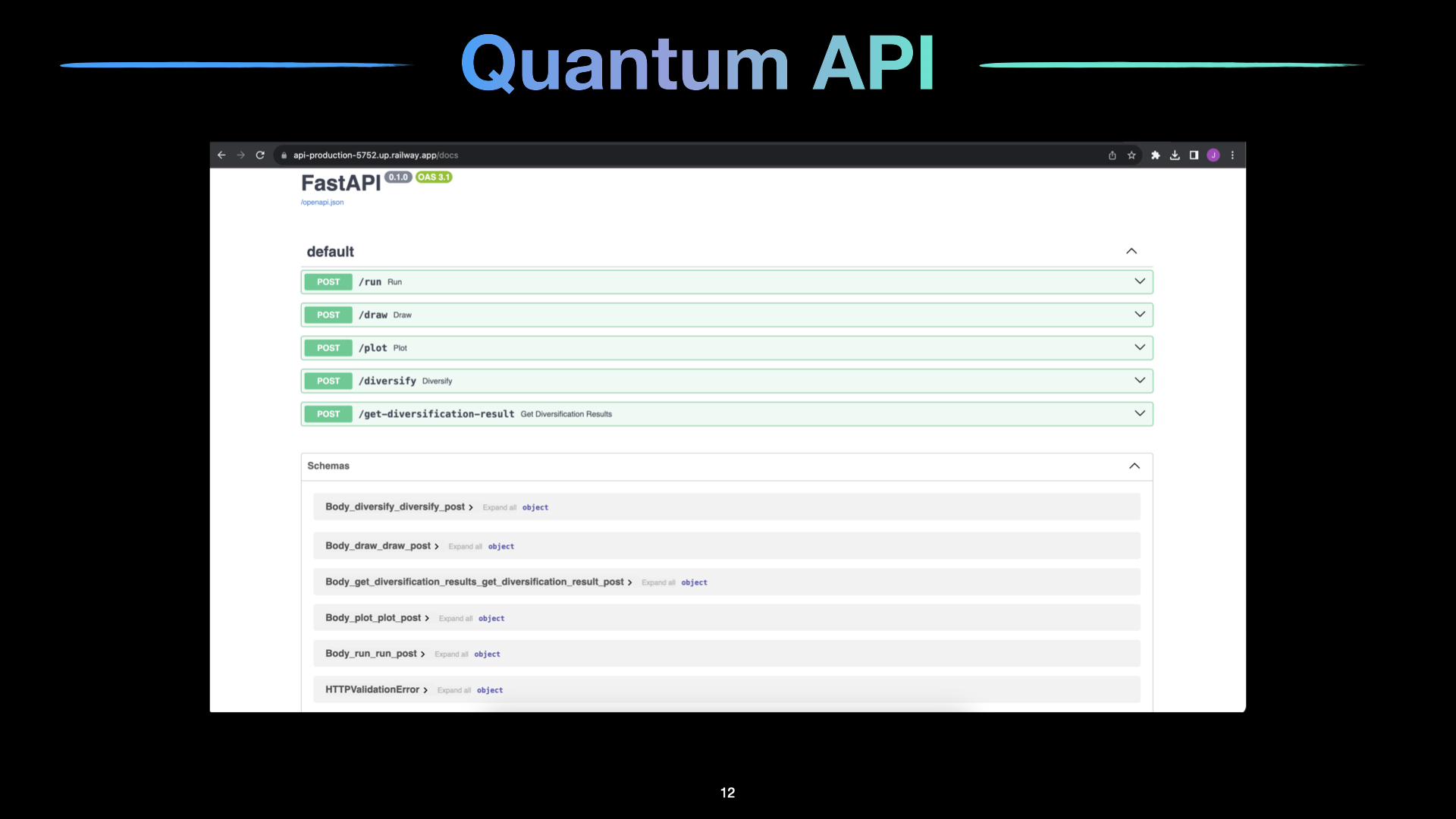Open the share icon in the toolbar
Viewport: 1456px width, 819px height.
pos(1112,155)
